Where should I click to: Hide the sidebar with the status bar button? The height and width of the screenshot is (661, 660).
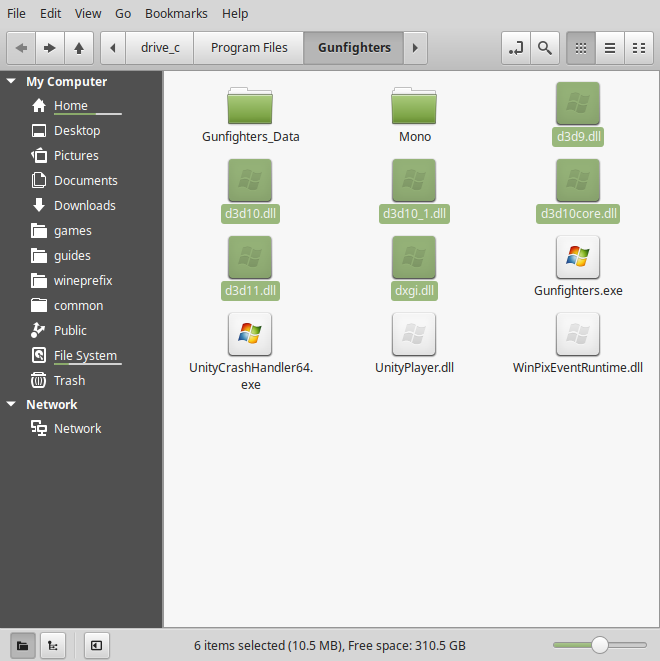click(x=97, y=645)
